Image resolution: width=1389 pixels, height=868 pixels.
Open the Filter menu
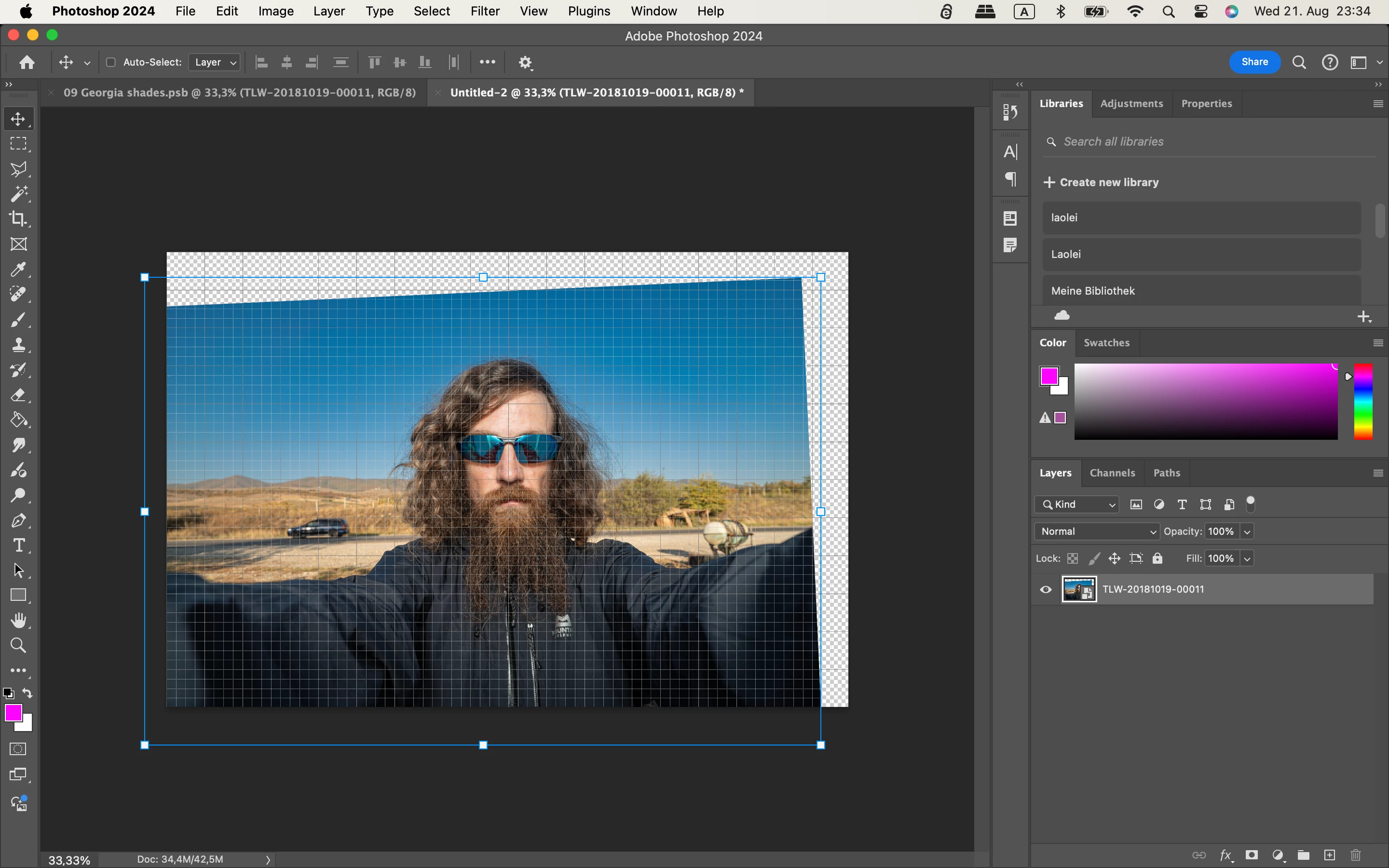coord(484,11)
